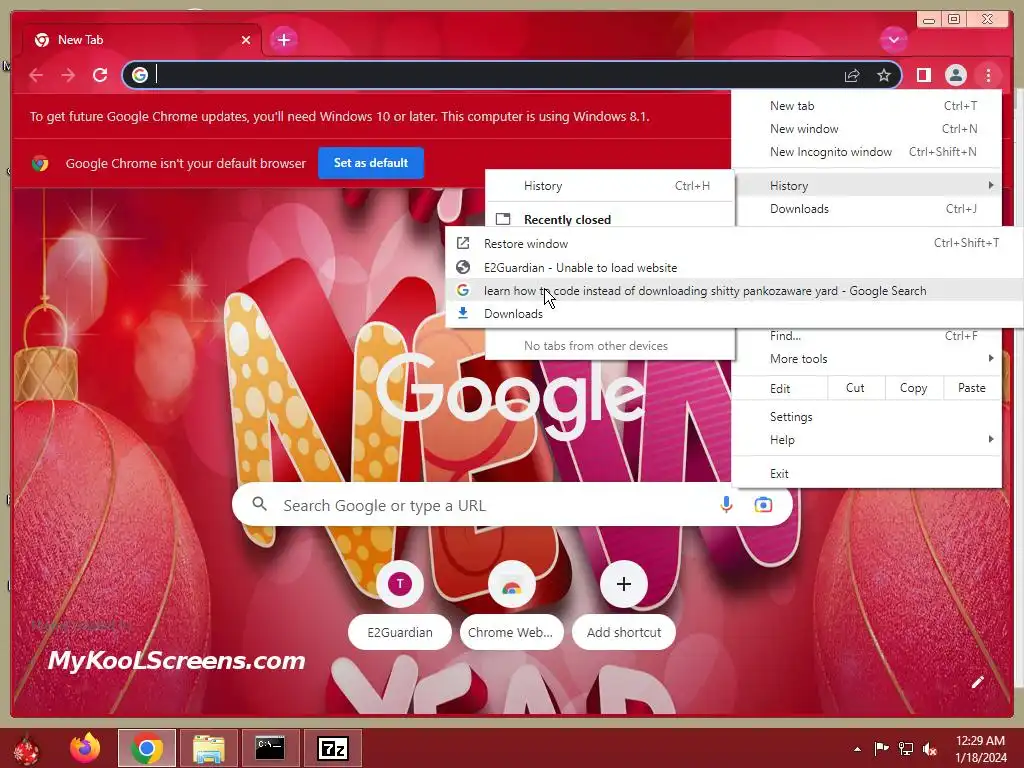Click Paste in Edit row
Image resolution: width=1024 pixels, height=768 pixels.
tap(971, 388)
